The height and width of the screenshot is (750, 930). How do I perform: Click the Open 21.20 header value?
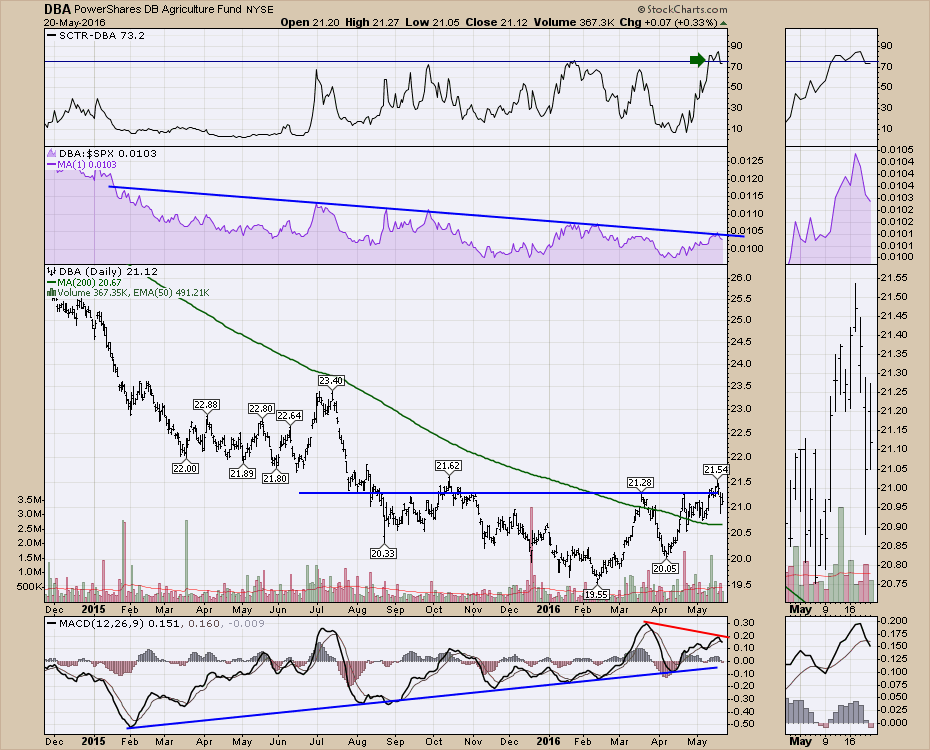pos(310,23)
